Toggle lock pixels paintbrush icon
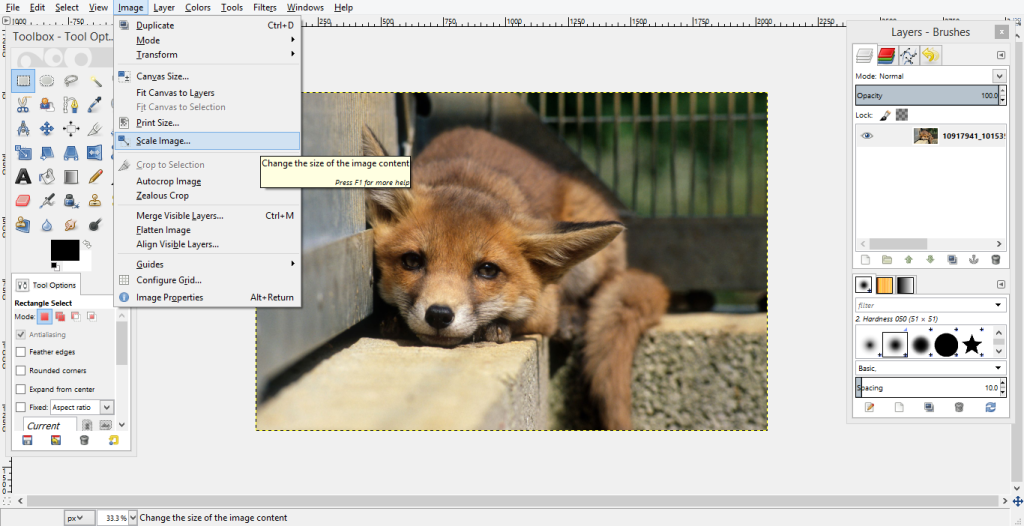The height and width of the screenshot is (526, 1024). point(885,115)
